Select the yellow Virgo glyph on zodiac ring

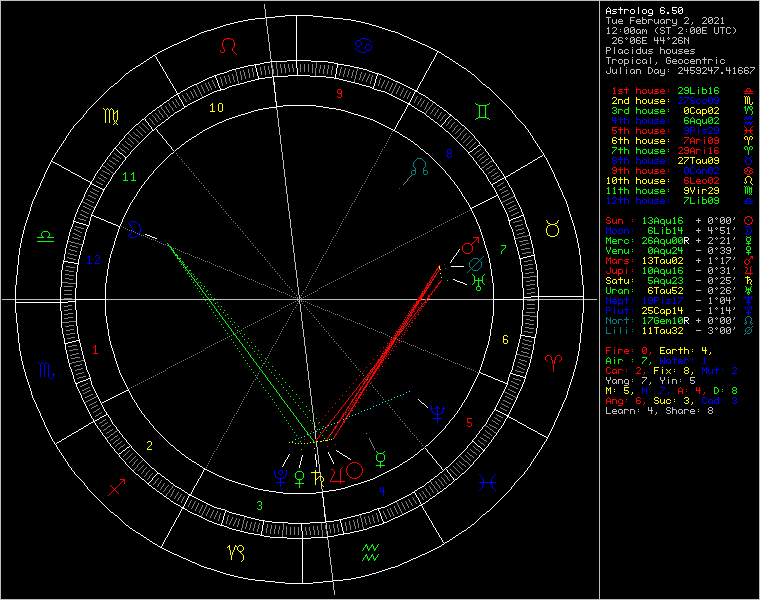click(x=111, y=116)
